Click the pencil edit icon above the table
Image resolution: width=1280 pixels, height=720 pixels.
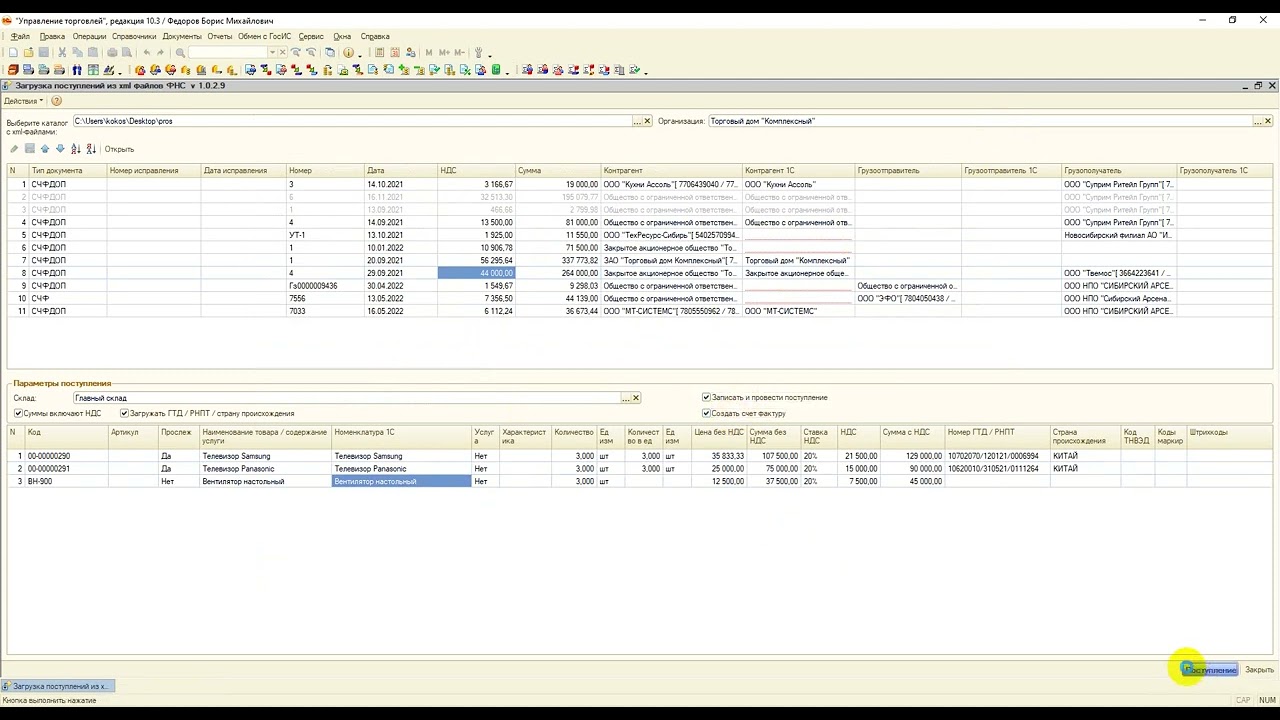14,149
